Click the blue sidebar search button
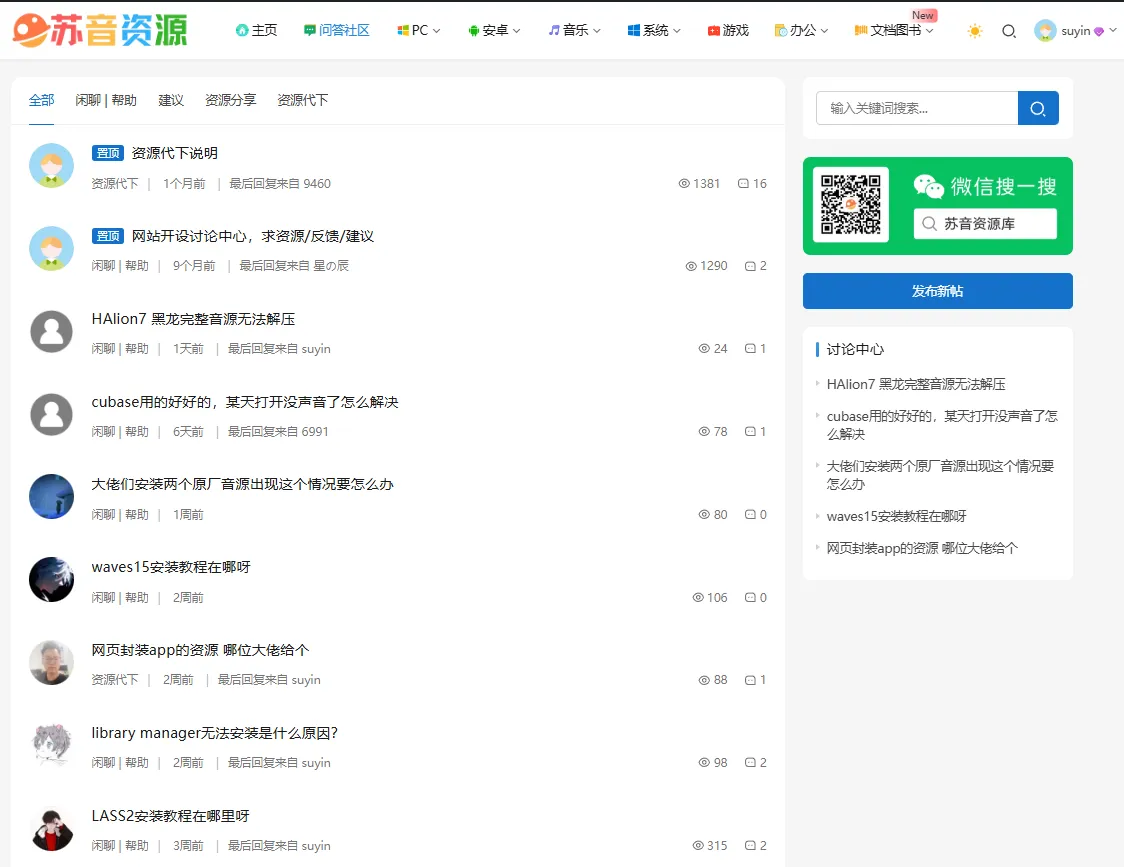1124x867 pixels. 1038,107
